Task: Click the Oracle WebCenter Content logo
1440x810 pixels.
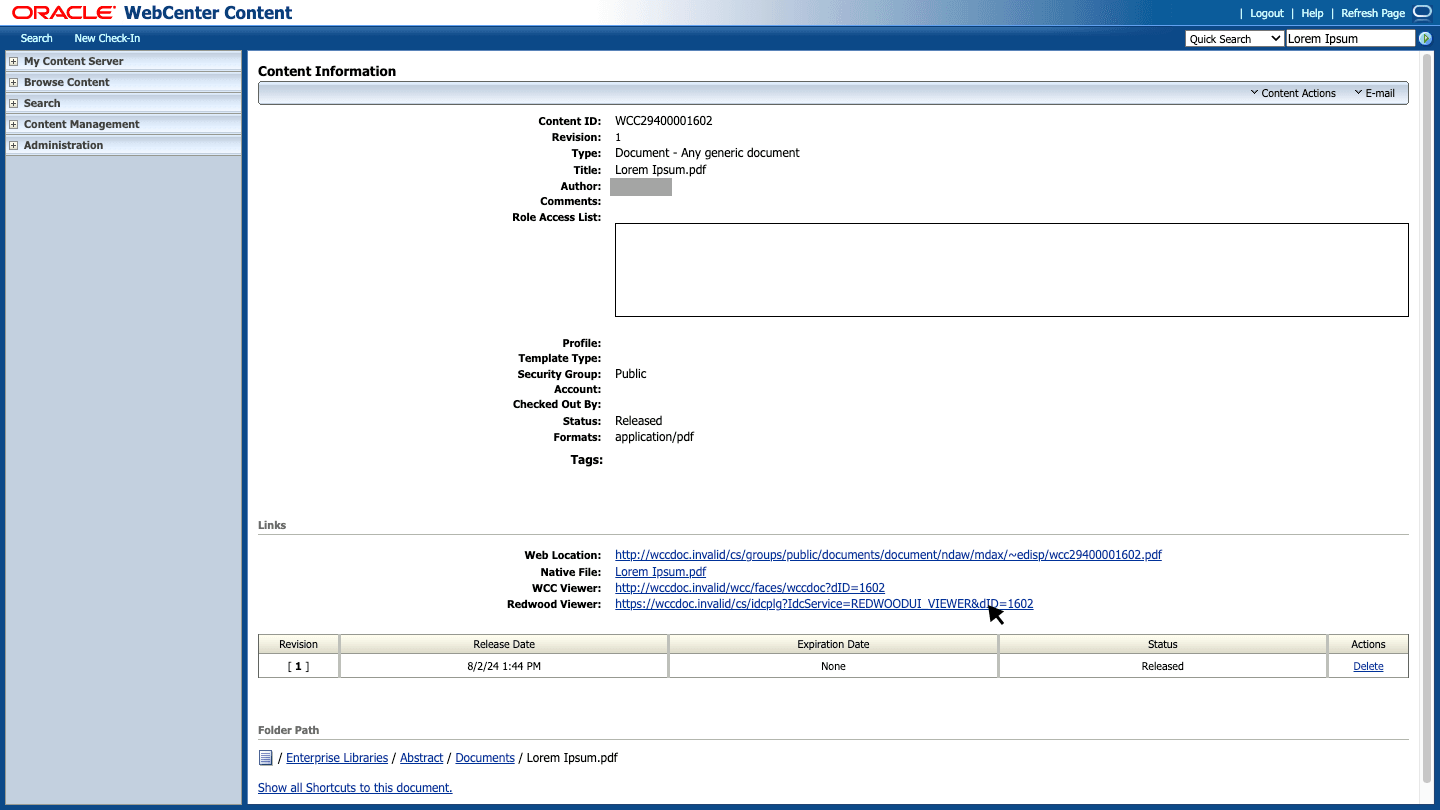Action: (x=152, y=13)
